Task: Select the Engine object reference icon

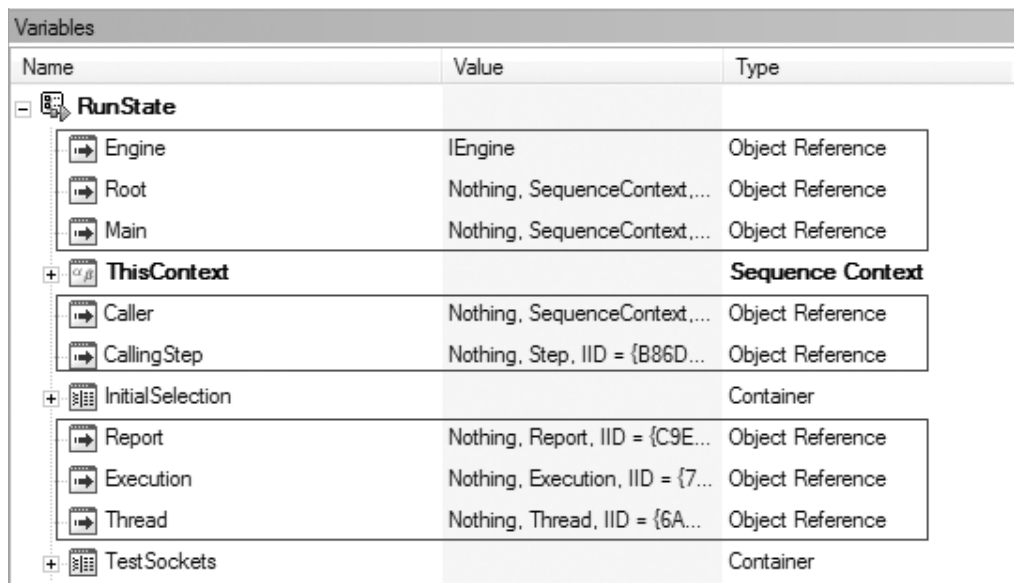Action: (x=83, y=149)
